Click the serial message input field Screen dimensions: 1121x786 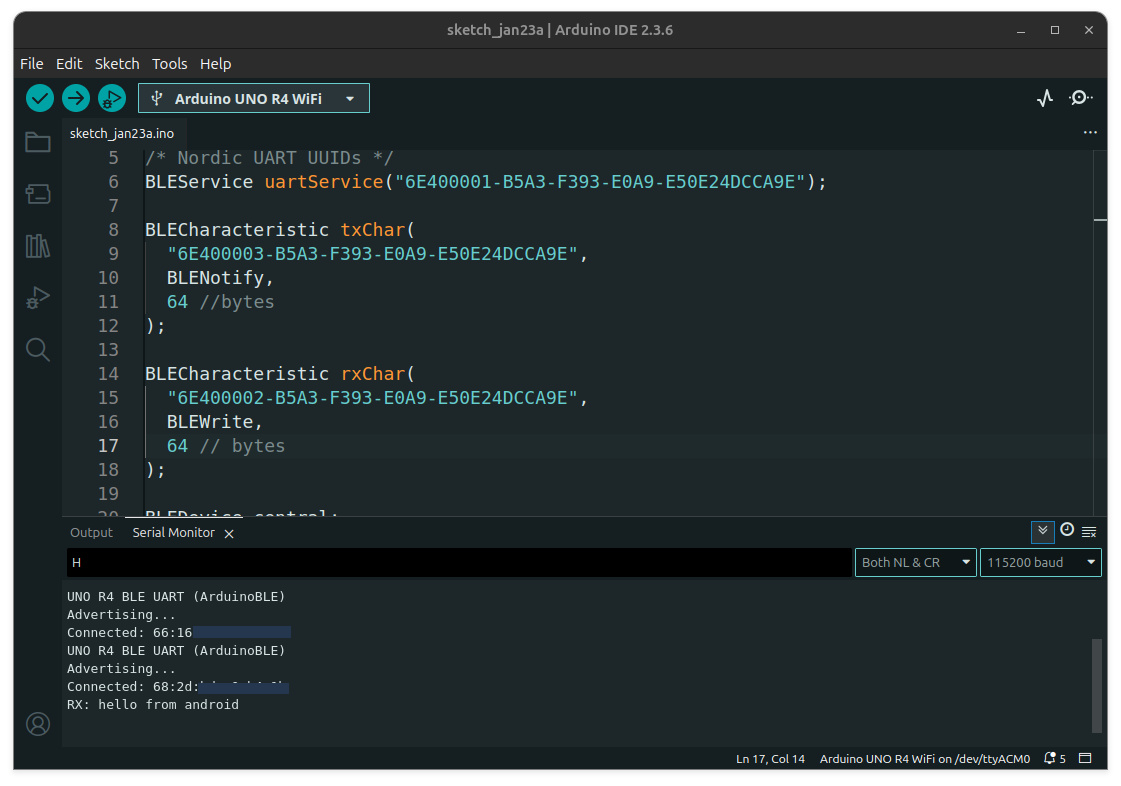[459, 563]
